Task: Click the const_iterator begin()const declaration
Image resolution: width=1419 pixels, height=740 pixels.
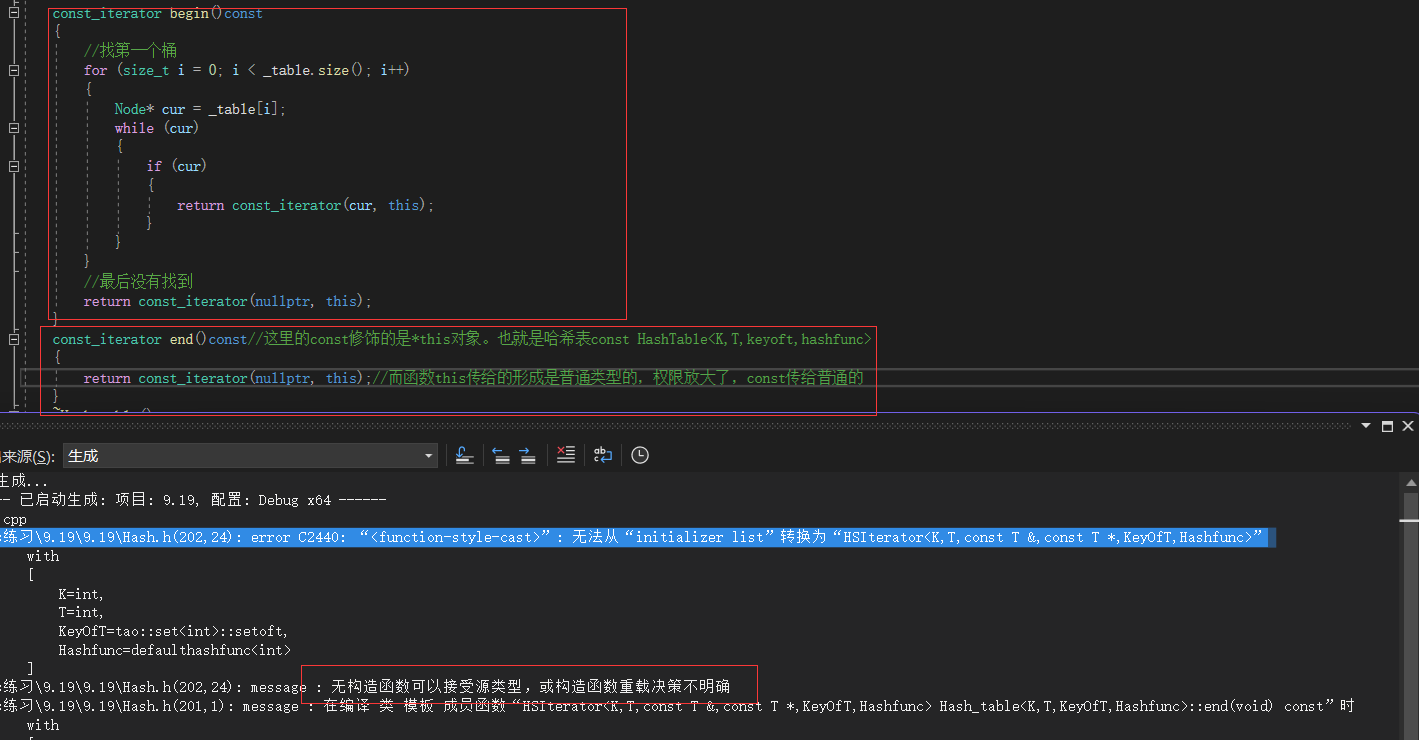Action: point(158,14)
